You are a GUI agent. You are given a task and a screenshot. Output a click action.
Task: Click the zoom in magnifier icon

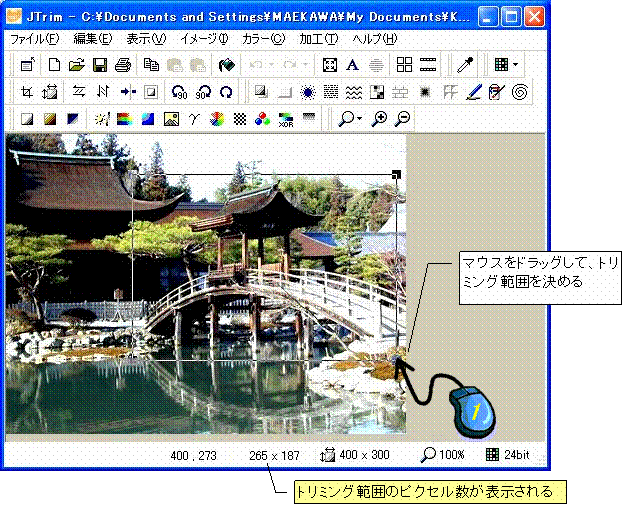380,119
